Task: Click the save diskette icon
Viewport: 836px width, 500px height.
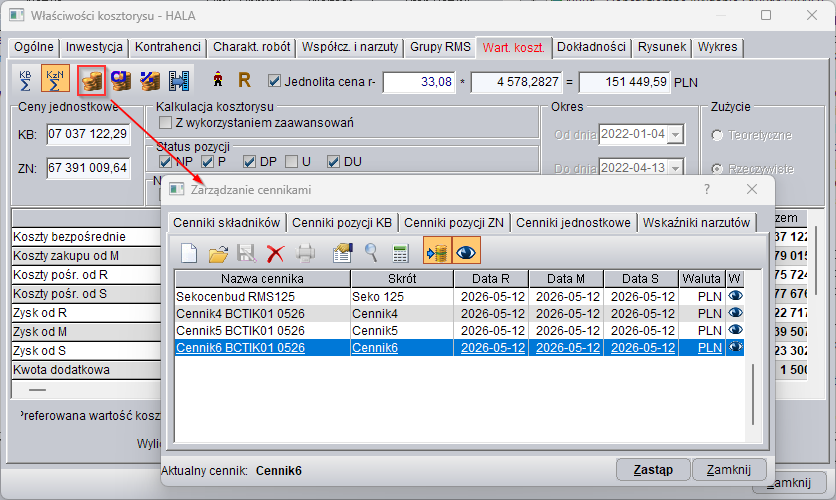Action: pos(247,253)
